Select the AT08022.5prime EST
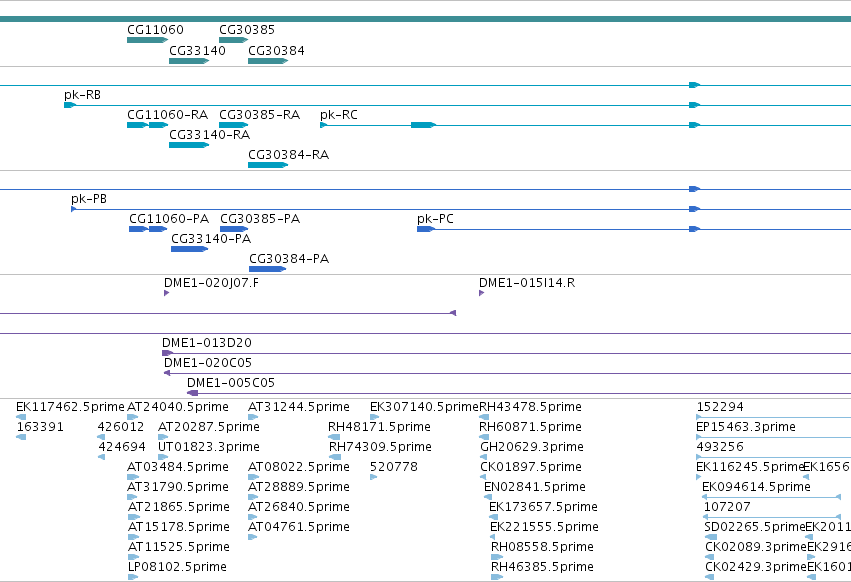Viewport: 851px width, 582px height. (x=253, y=477)
